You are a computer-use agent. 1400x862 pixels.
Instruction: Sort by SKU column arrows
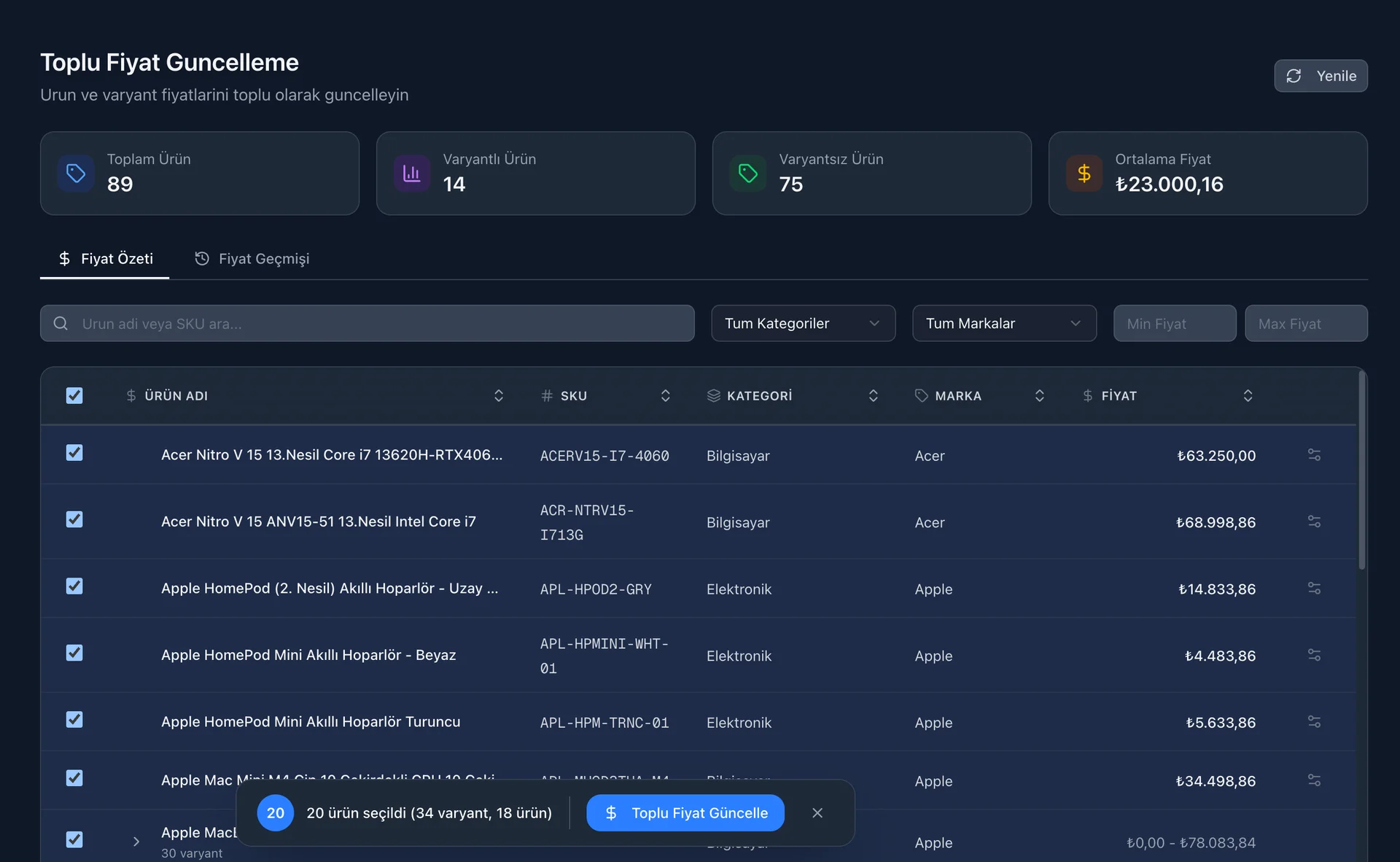pyautogui.click(x=665, y=395)
